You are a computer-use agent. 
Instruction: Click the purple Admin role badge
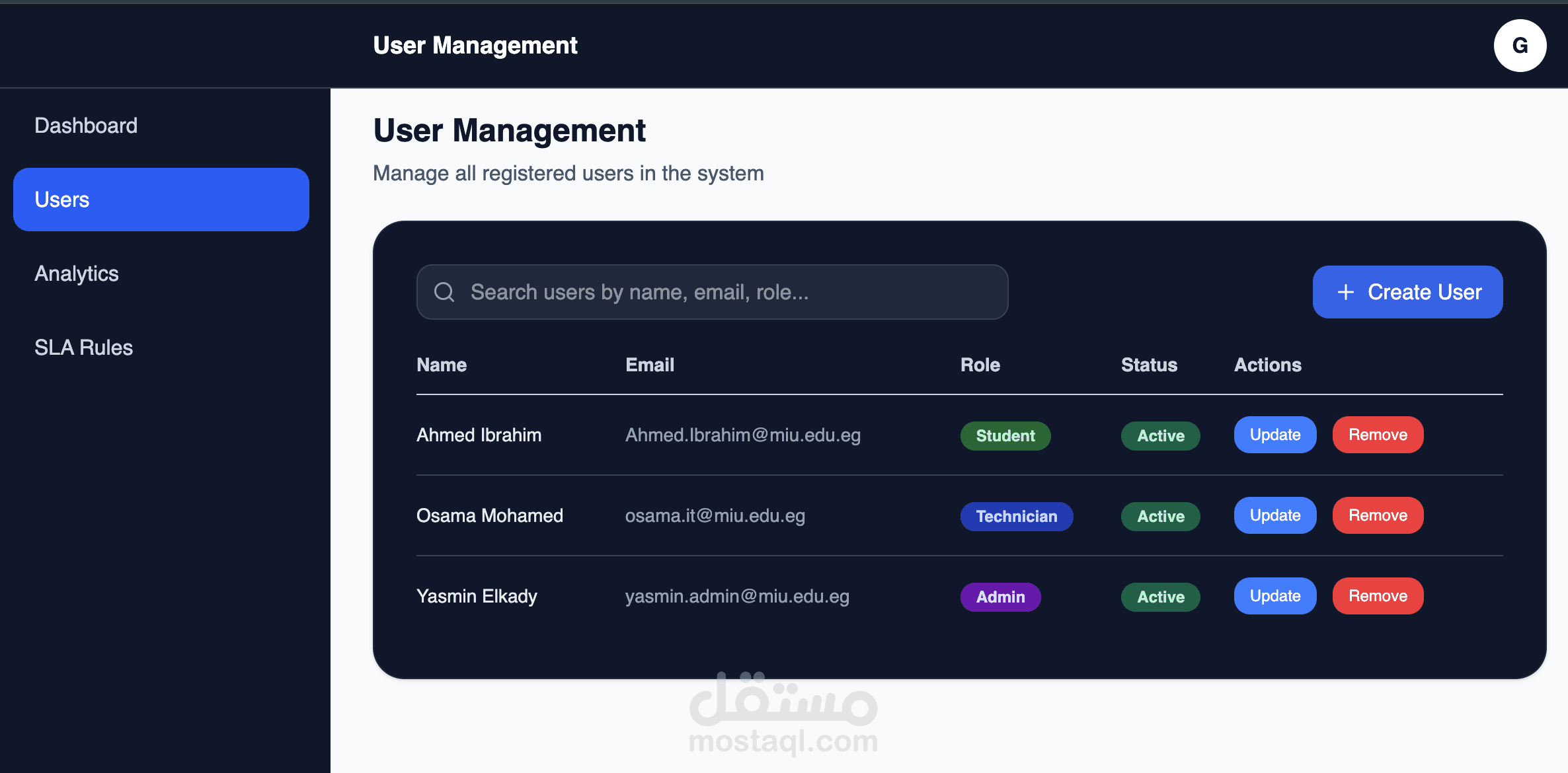tap(1000, 597)
